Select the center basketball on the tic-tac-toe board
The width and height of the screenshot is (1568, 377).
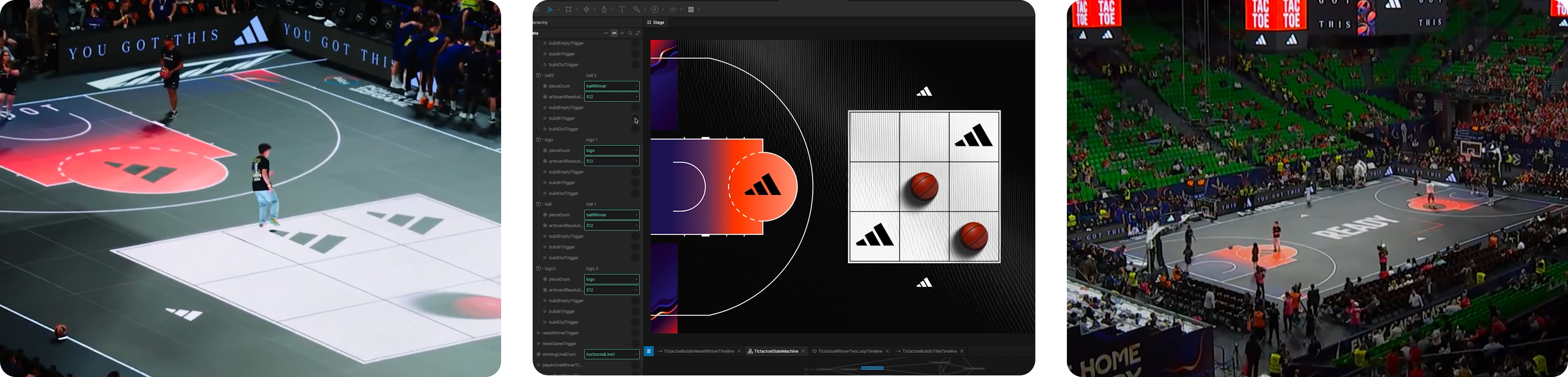pyautogui.click(x=924, y=187)
